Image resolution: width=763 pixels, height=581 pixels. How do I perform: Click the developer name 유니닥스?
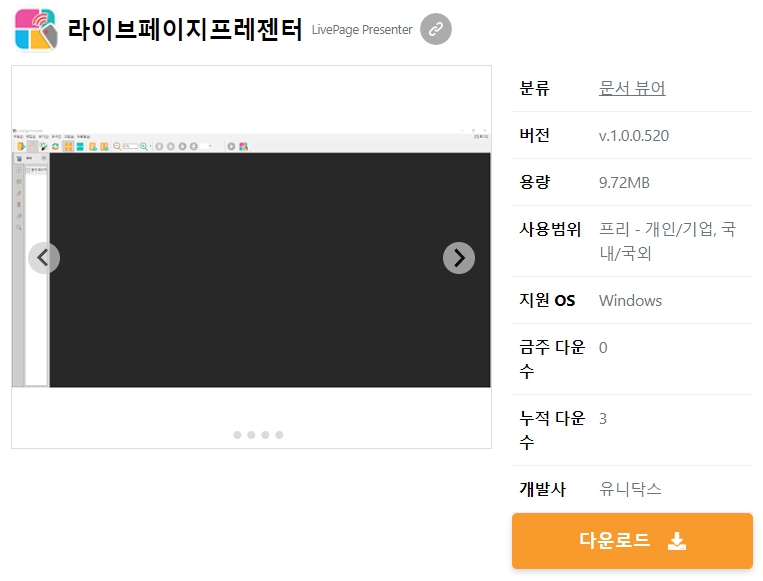630,489
